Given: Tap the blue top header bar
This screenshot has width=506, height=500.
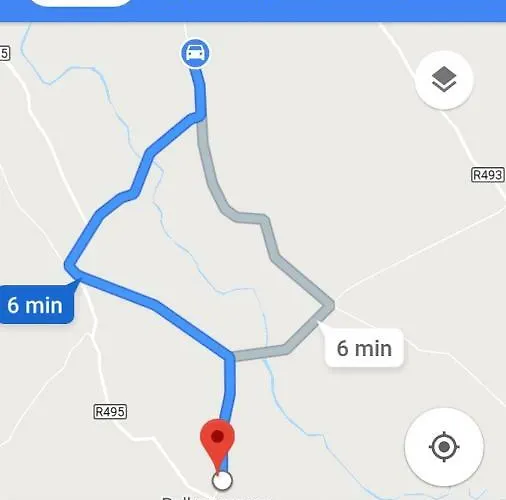Looking at the screenshot, I should [x=253, y=11].
